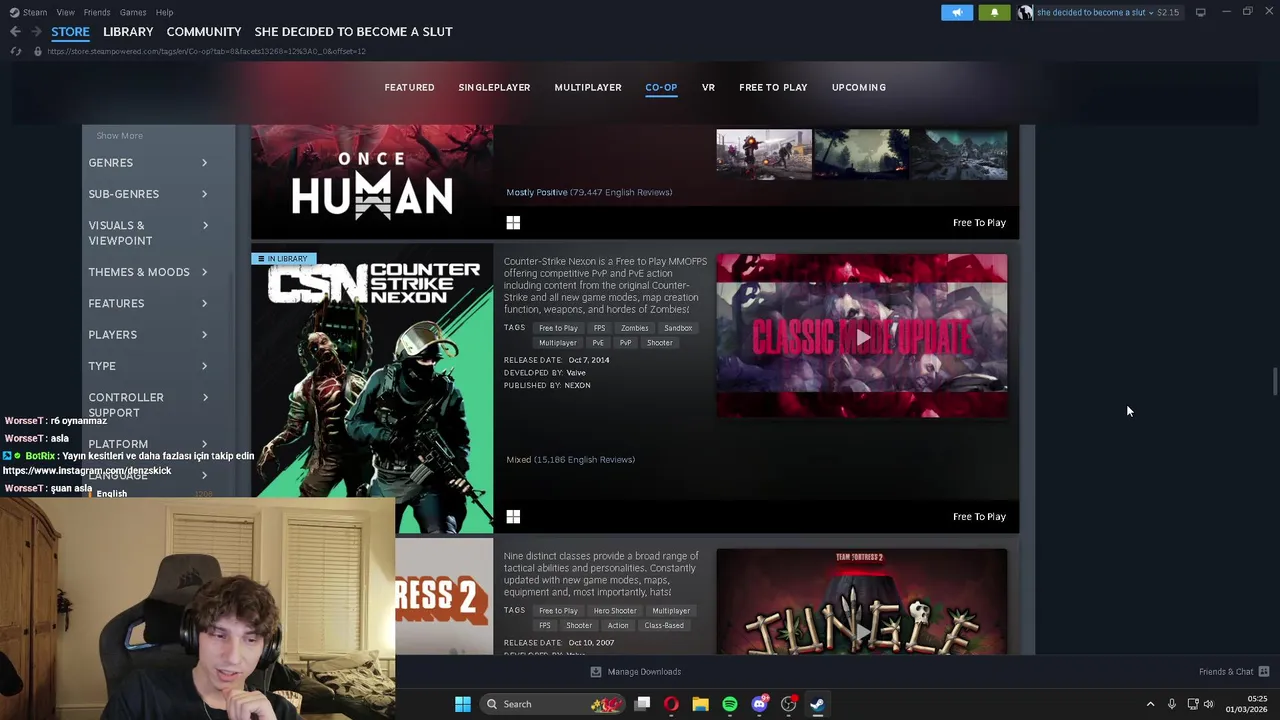Click Show More in the filter sidebar

point(119,136)
